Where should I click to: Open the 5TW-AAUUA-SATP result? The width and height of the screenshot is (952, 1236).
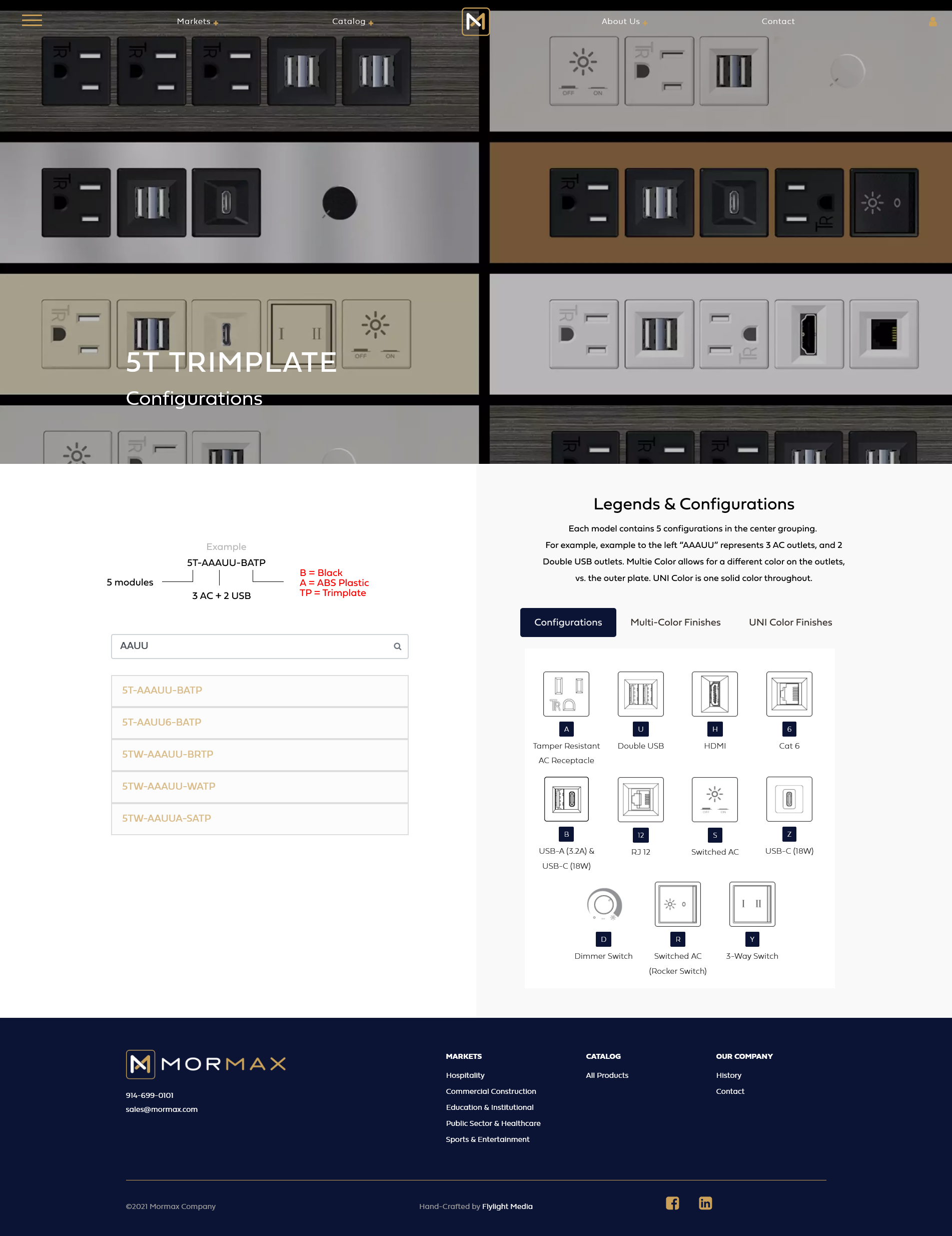[x=260, y=818]
